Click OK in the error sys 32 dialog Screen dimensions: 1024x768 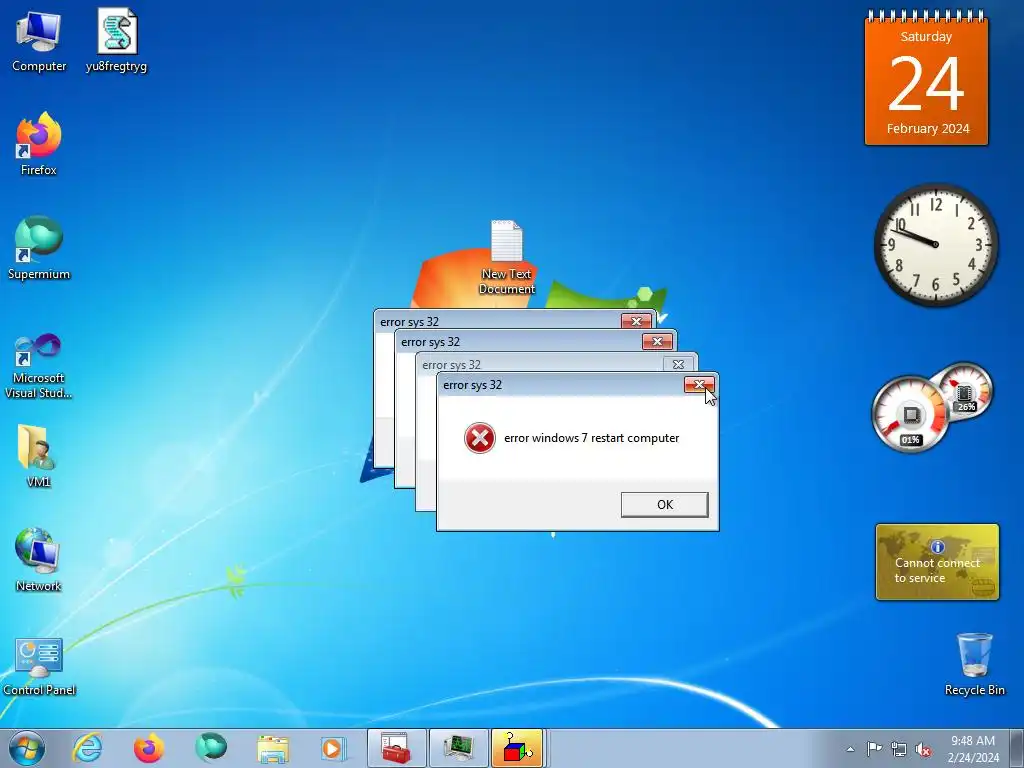[x=665, y=505]
